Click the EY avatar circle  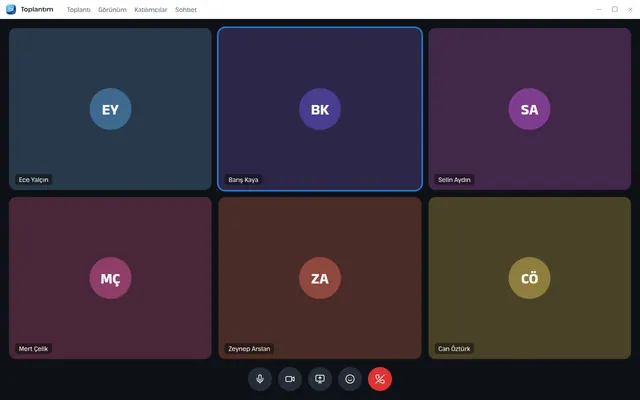click(110, 109)
